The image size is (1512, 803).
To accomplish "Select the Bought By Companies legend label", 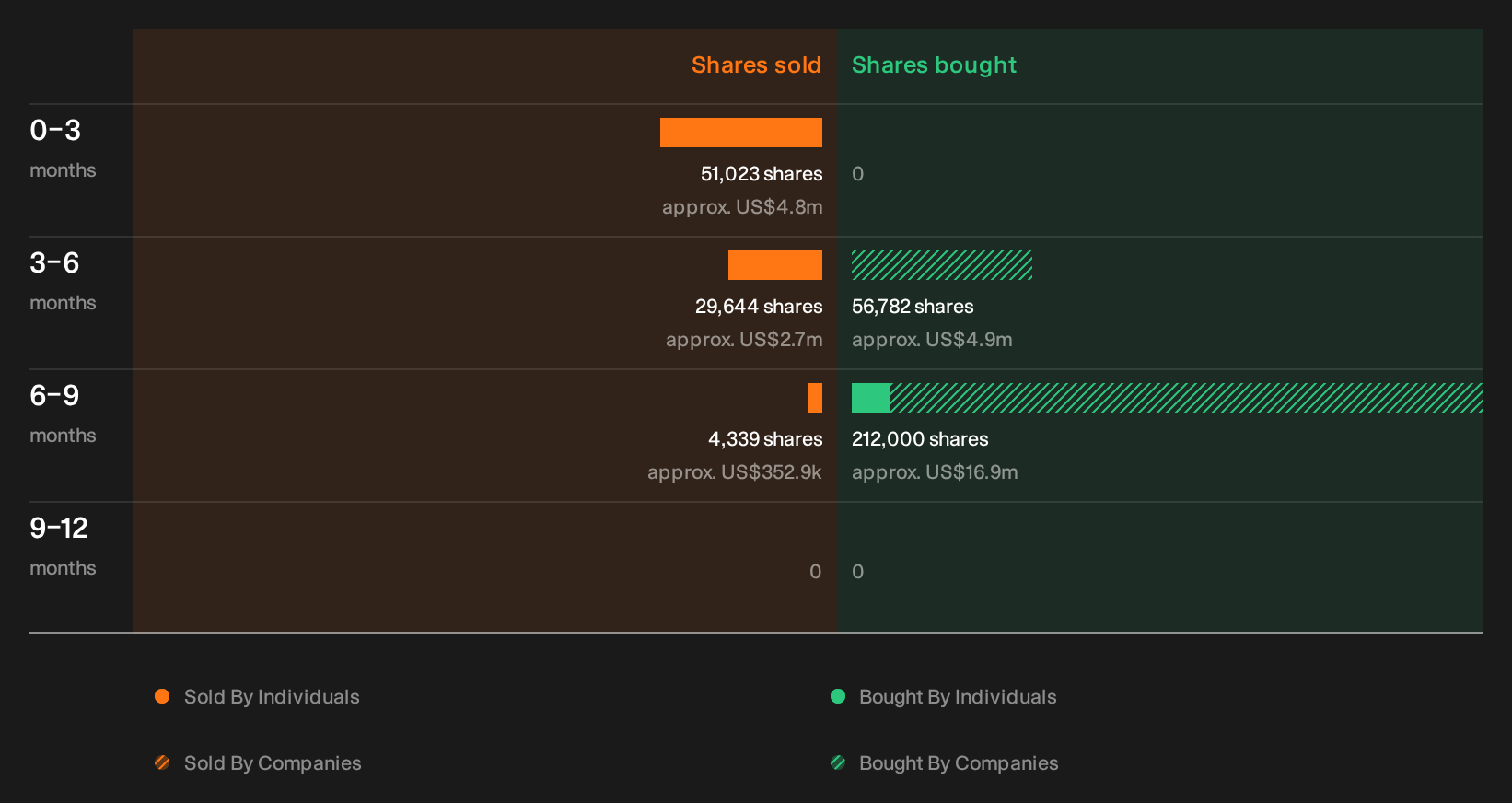I will click(x=959, y=763).
